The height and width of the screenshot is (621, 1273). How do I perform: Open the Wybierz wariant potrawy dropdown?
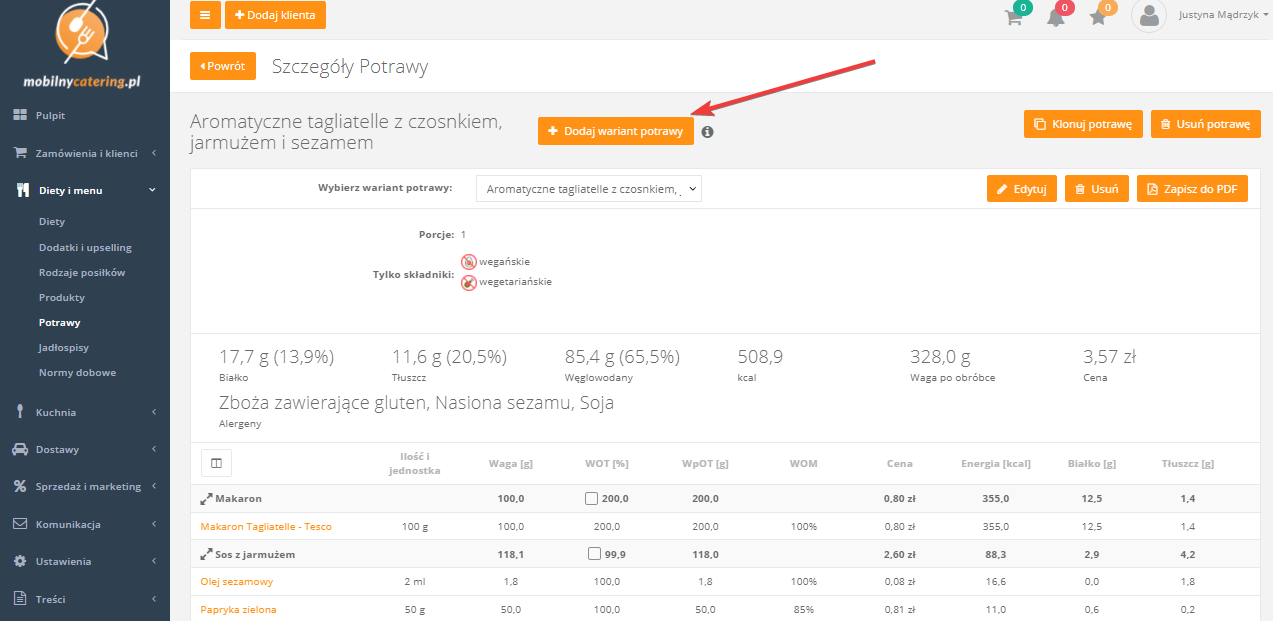tap(588, 189)
